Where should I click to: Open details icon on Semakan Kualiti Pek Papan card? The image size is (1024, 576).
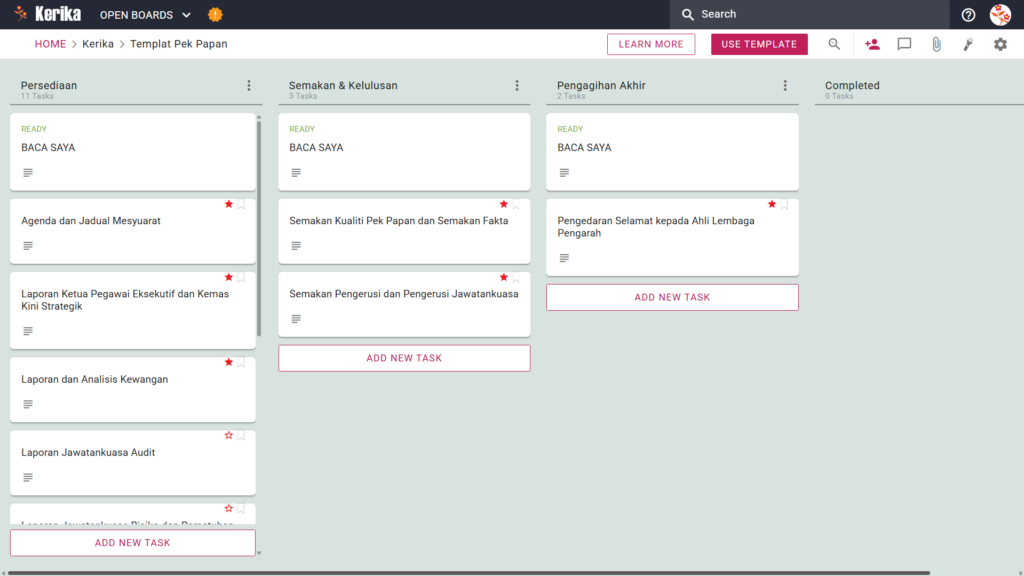tap(296, 246)
